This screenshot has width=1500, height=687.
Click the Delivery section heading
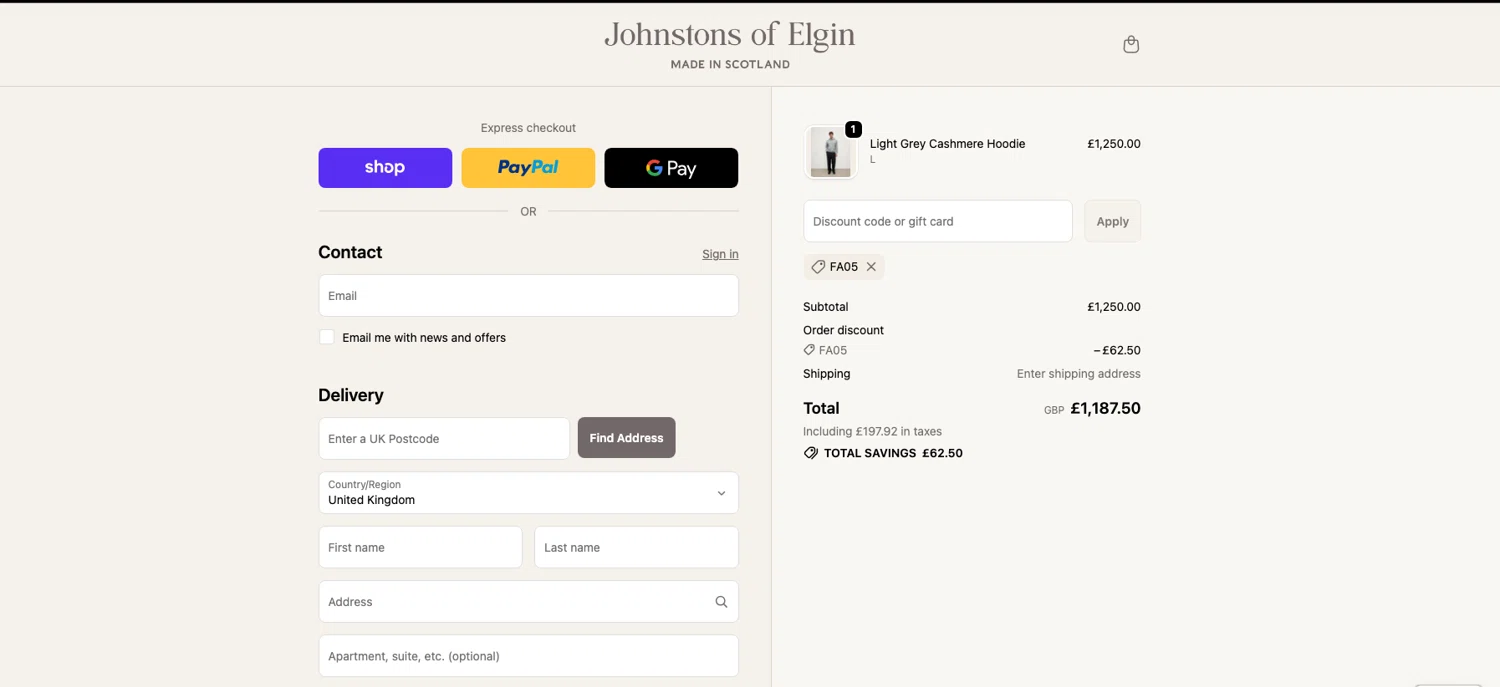pyautogui.click(x=351, y=395)
